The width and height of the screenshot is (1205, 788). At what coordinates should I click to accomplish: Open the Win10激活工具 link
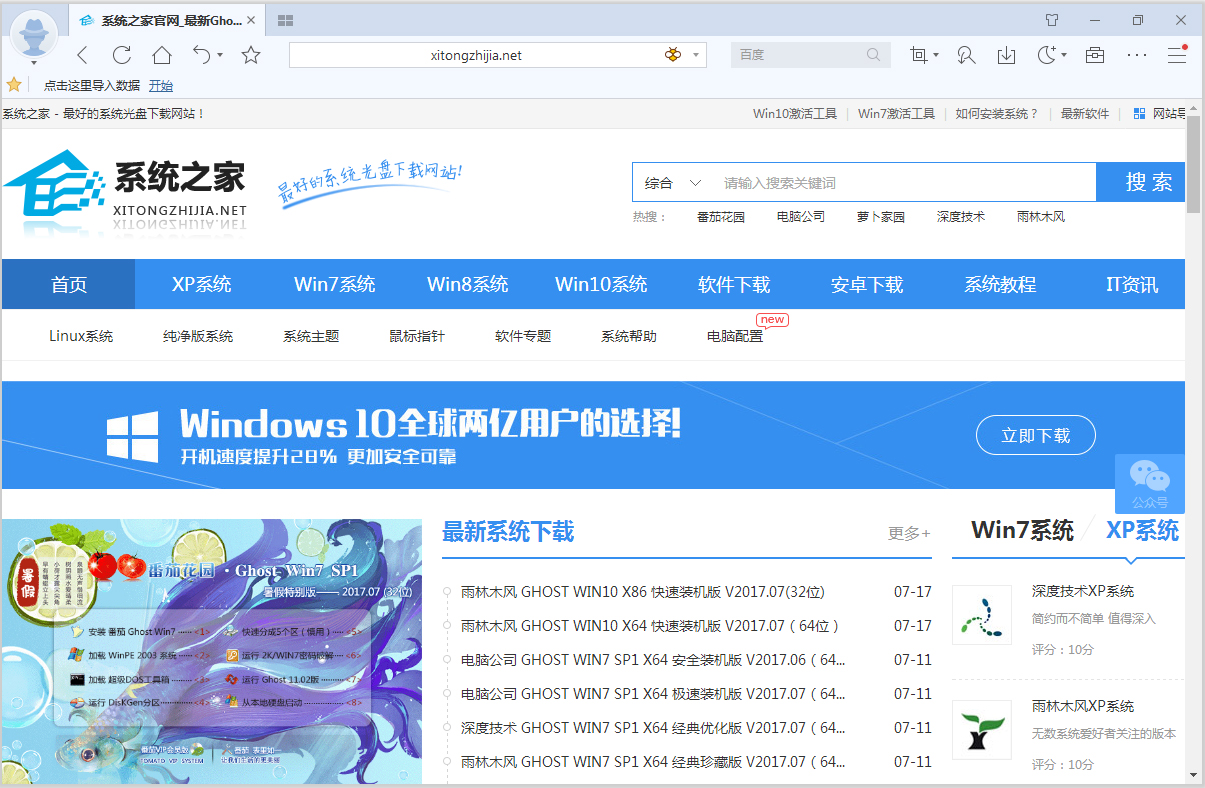[795, 114]
